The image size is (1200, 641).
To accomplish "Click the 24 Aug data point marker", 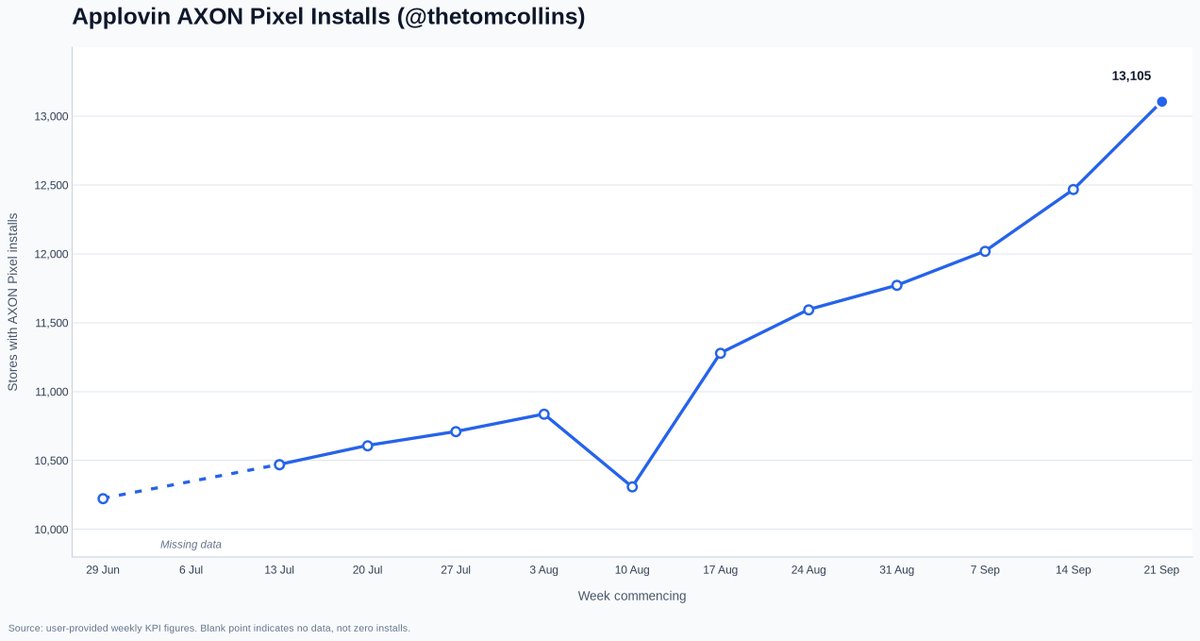I will 808,309.
